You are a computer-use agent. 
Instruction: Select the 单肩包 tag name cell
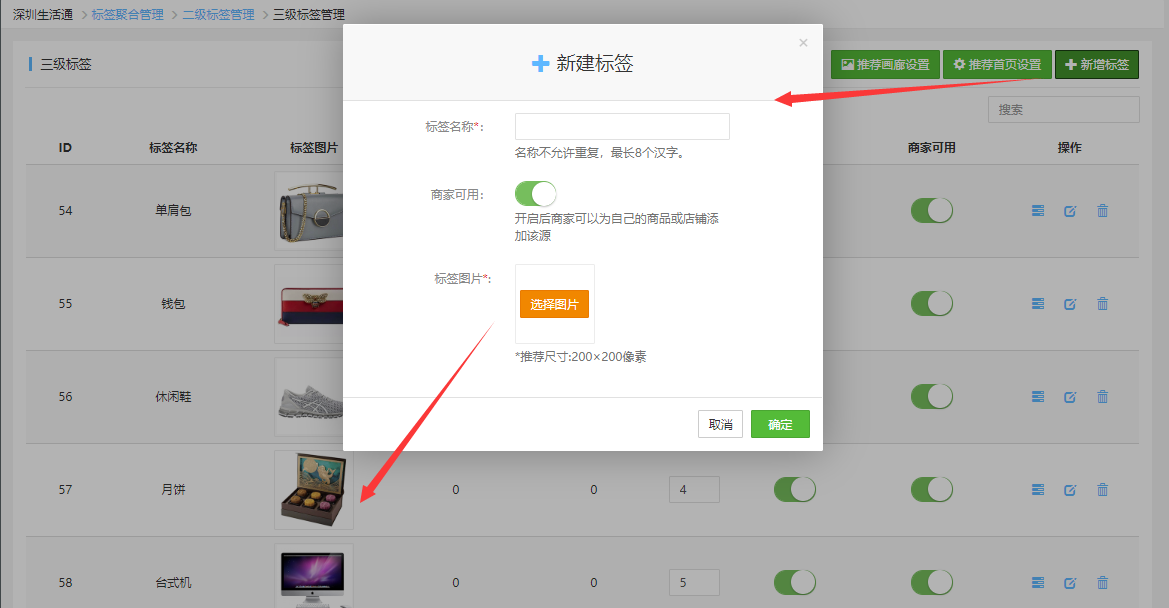173,211
